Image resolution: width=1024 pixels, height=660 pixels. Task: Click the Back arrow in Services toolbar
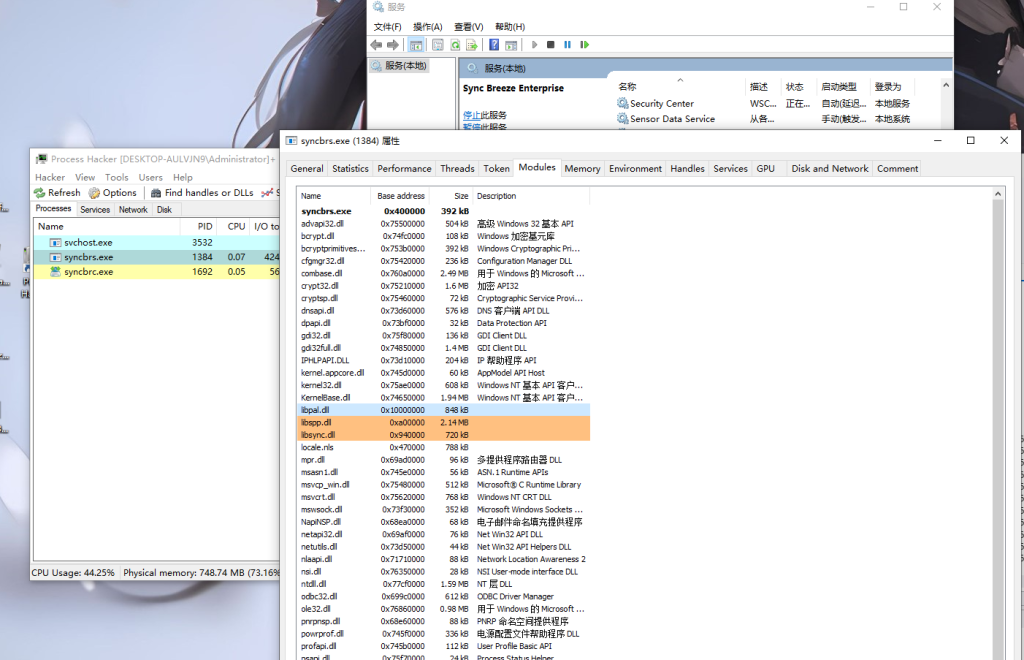(376, 45)
